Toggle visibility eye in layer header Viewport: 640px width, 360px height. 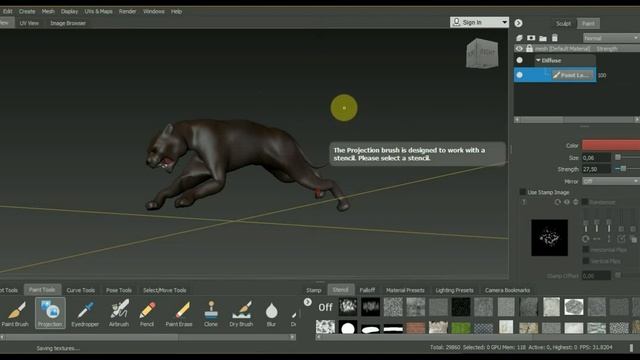click(519, 49)
